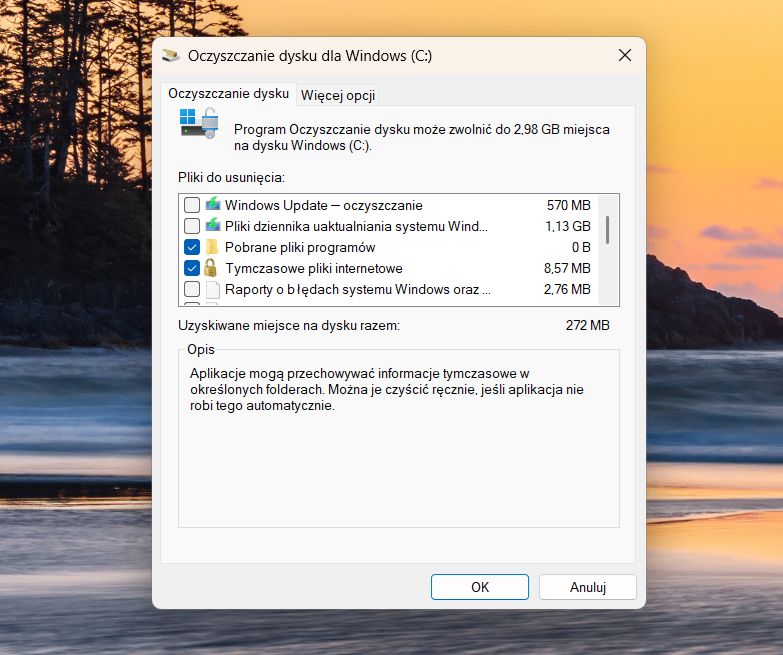Select the Windows Update — oczyszczanie label
Image resolution: width=783 pixels, height=655 pixels.
[324, 205]
